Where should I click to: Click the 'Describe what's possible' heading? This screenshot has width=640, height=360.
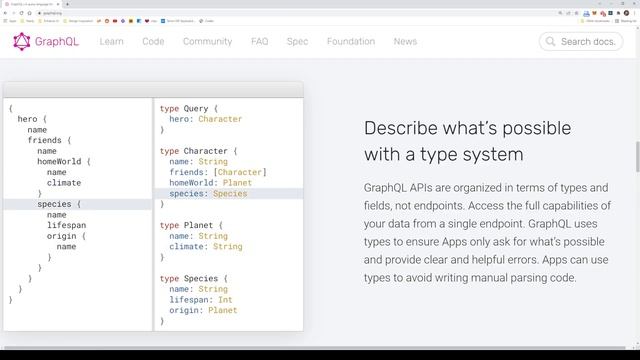pyautogui.click(x=467, y=141)
